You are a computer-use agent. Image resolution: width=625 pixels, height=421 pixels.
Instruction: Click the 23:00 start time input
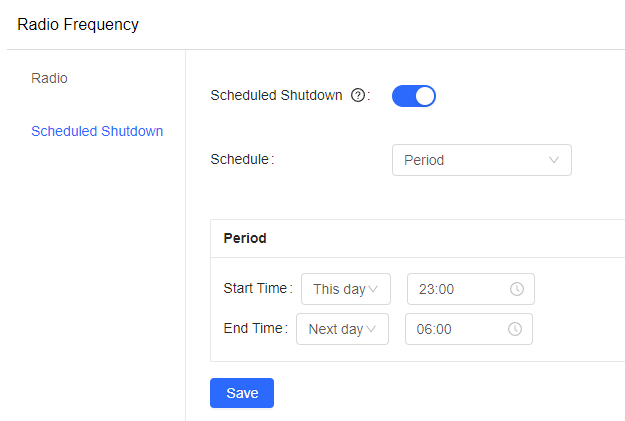[x=460, y=289]
